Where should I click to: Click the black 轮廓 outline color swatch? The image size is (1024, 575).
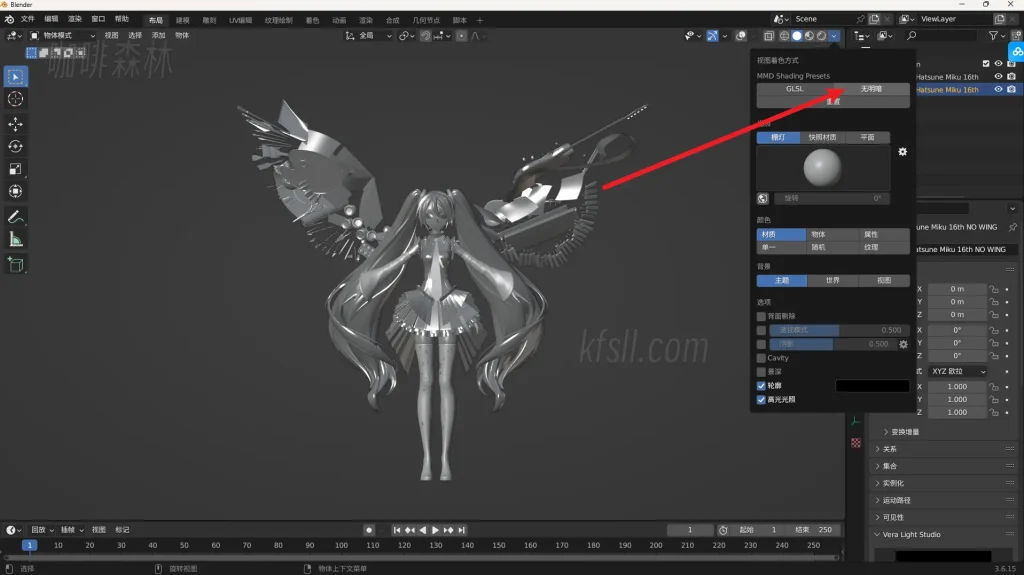click(872, 386)
